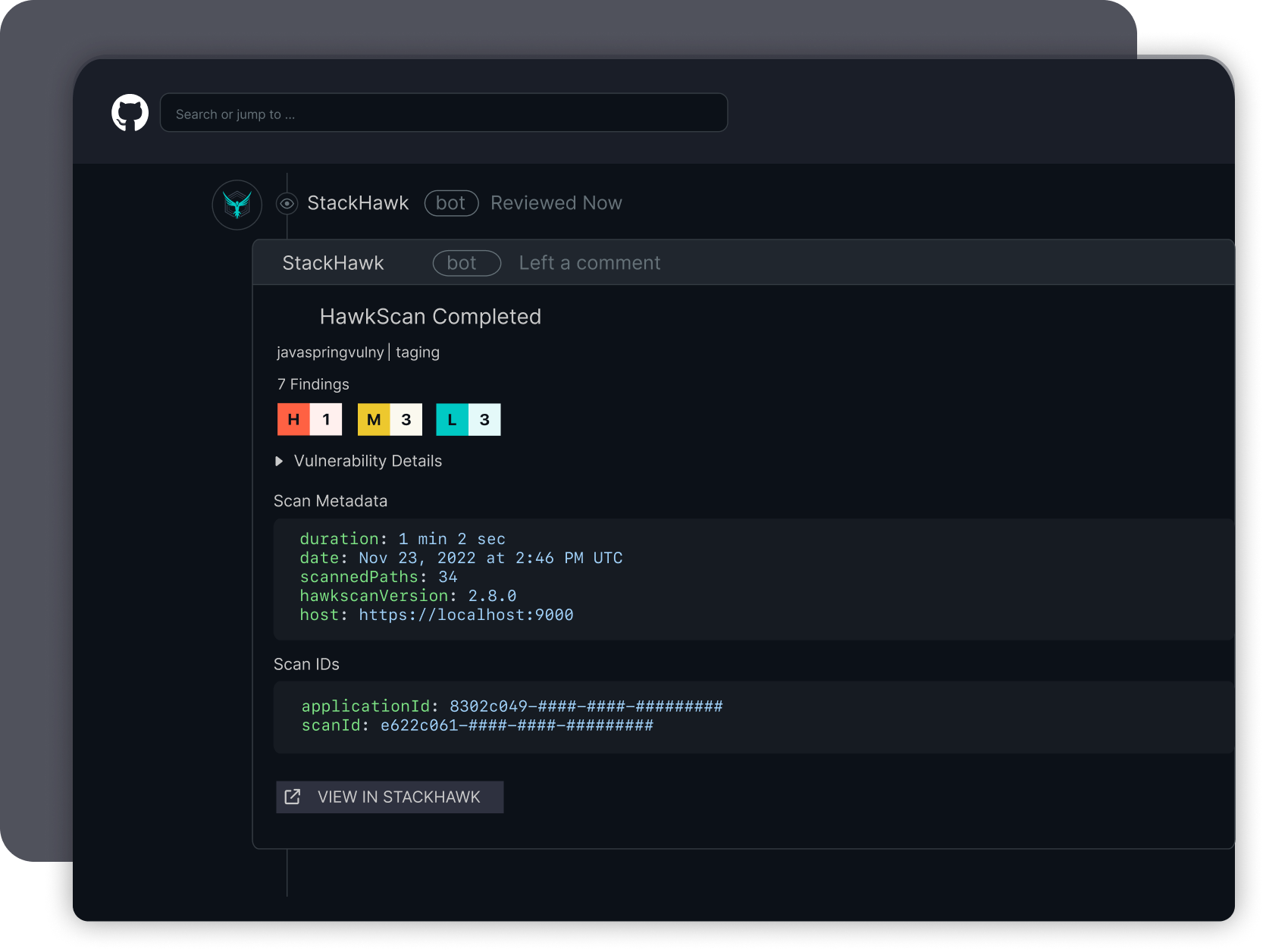Viewport: 1266px width, 952px height.
Task: Click the 7 Findings label
Action: [313, 384]
